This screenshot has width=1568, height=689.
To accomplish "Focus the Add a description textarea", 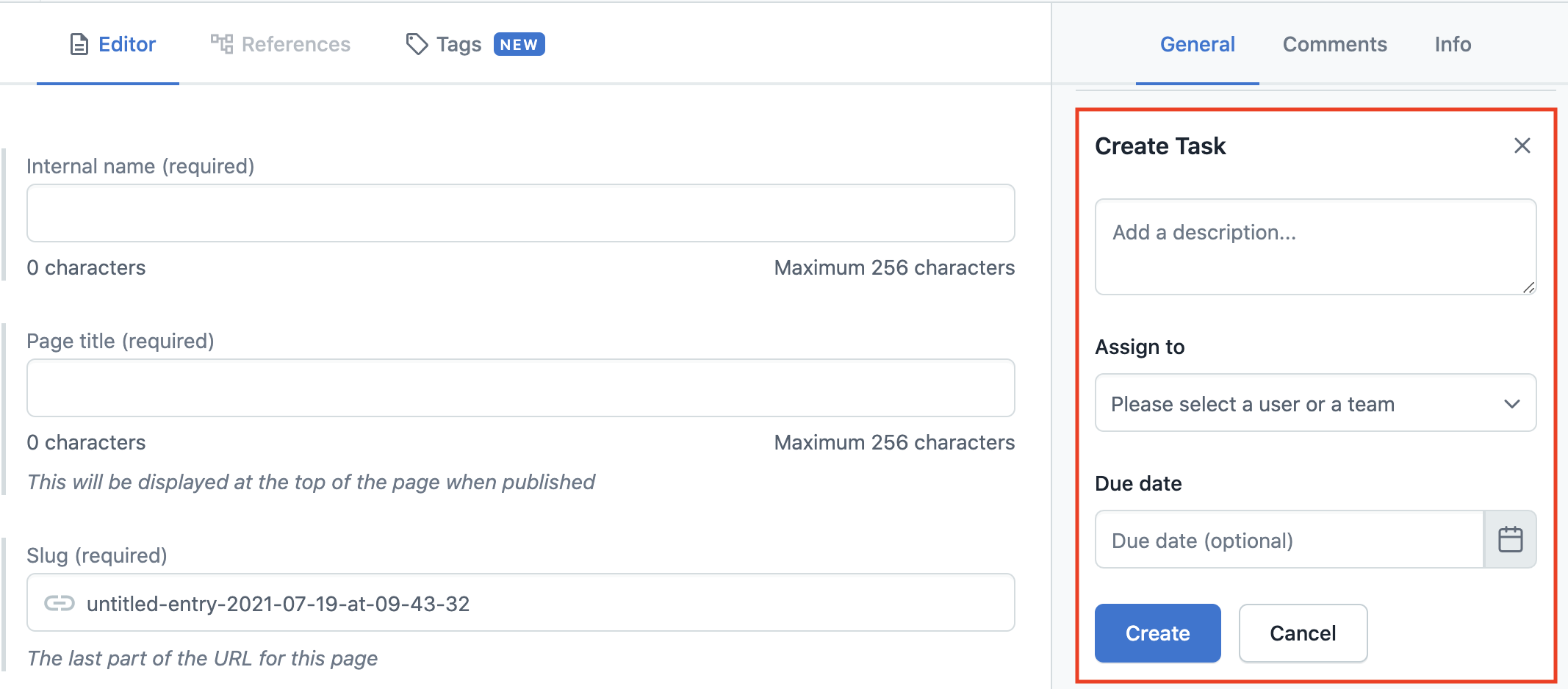I will pyautogui.click(x=1315, y=247).
